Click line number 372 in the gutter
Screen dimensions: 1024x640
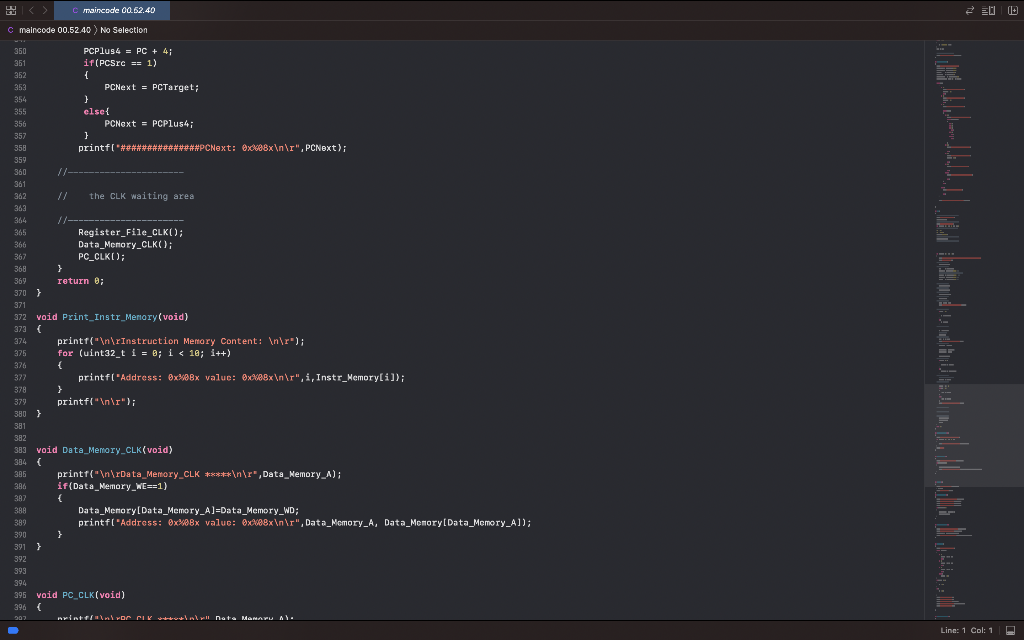pyautogui.click(x=20, y=317)
